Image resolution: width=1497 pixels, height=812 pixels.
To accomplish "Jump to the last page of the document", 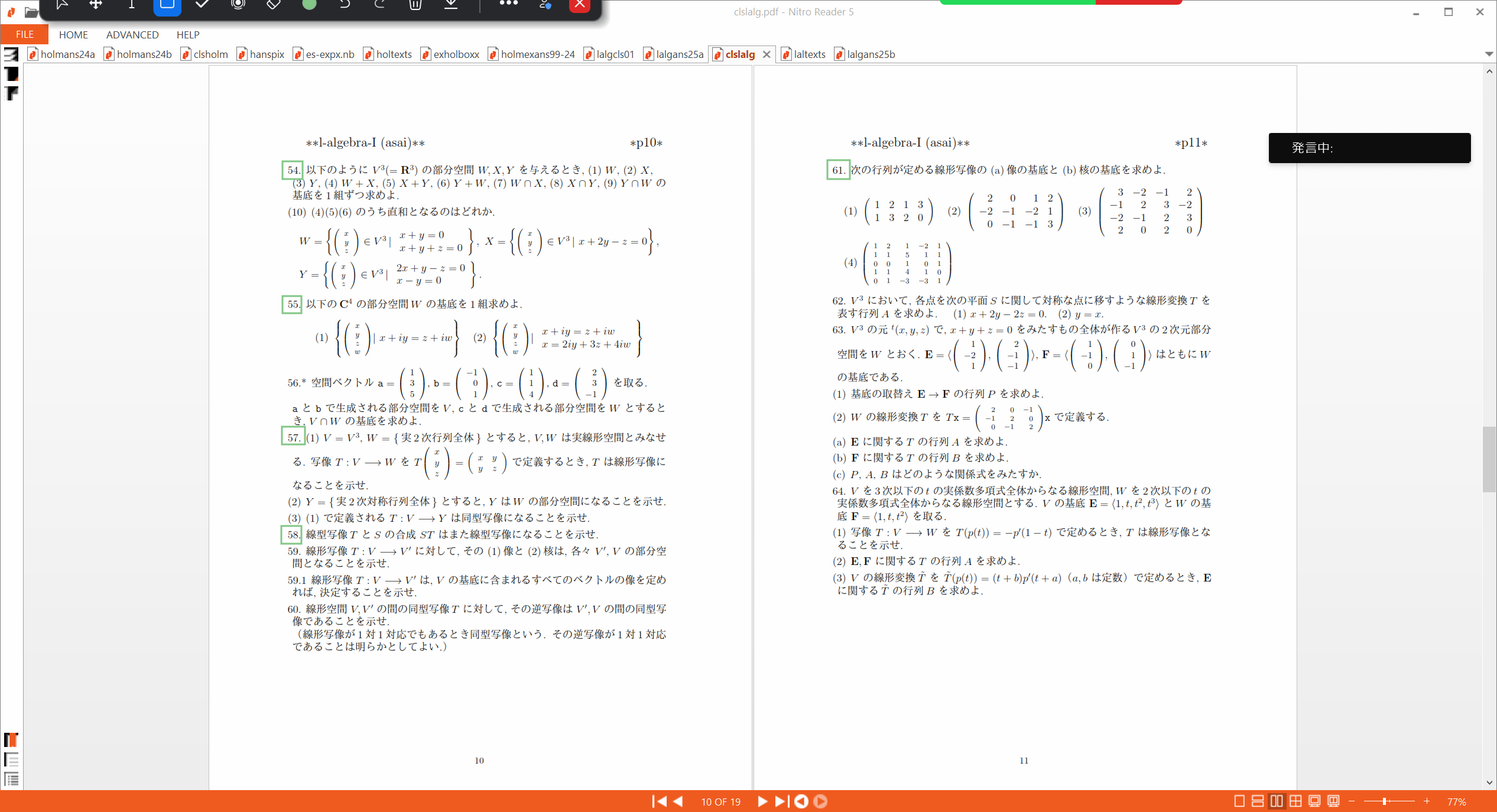I will click(x=781, y=801).
